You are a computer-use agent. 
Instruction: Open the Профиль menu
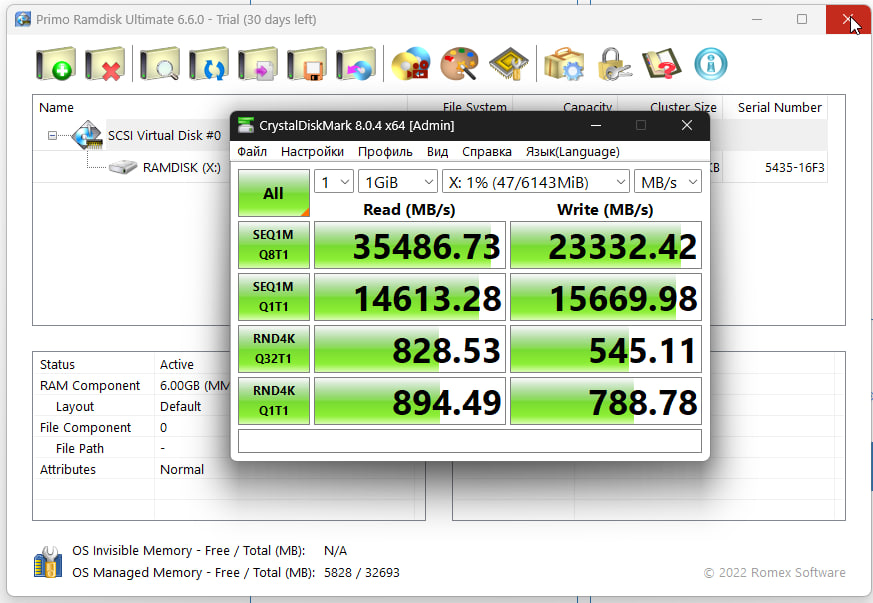[385, 151]
